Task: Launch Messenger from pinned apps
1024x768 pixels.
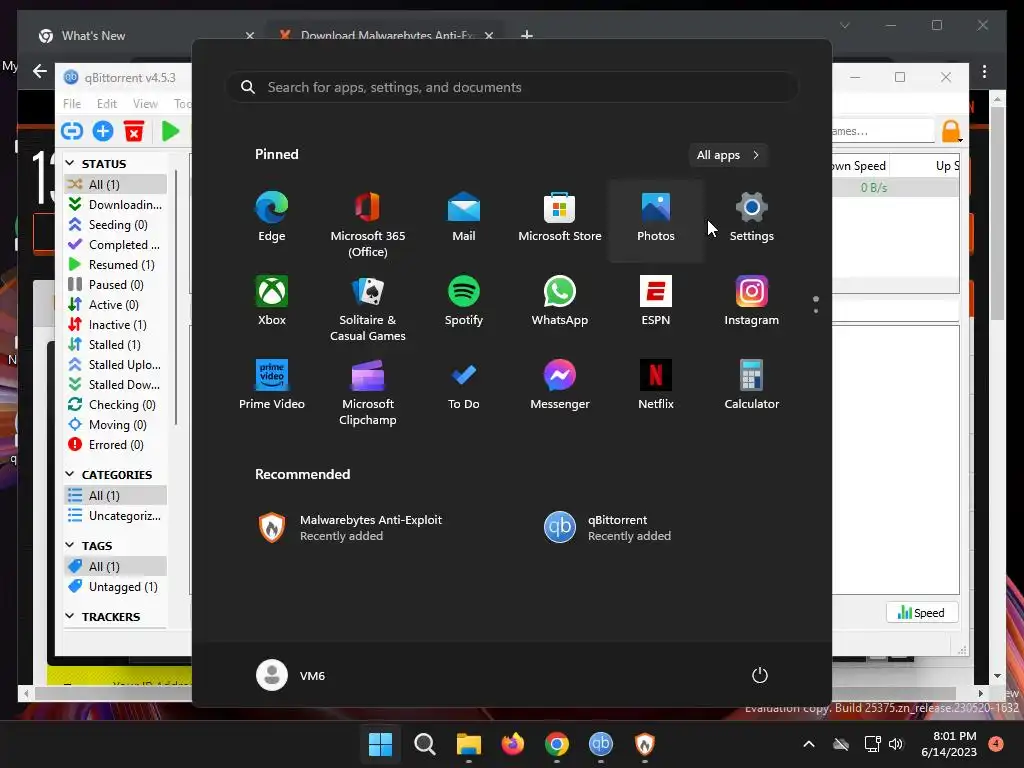Action: (560, 385)
